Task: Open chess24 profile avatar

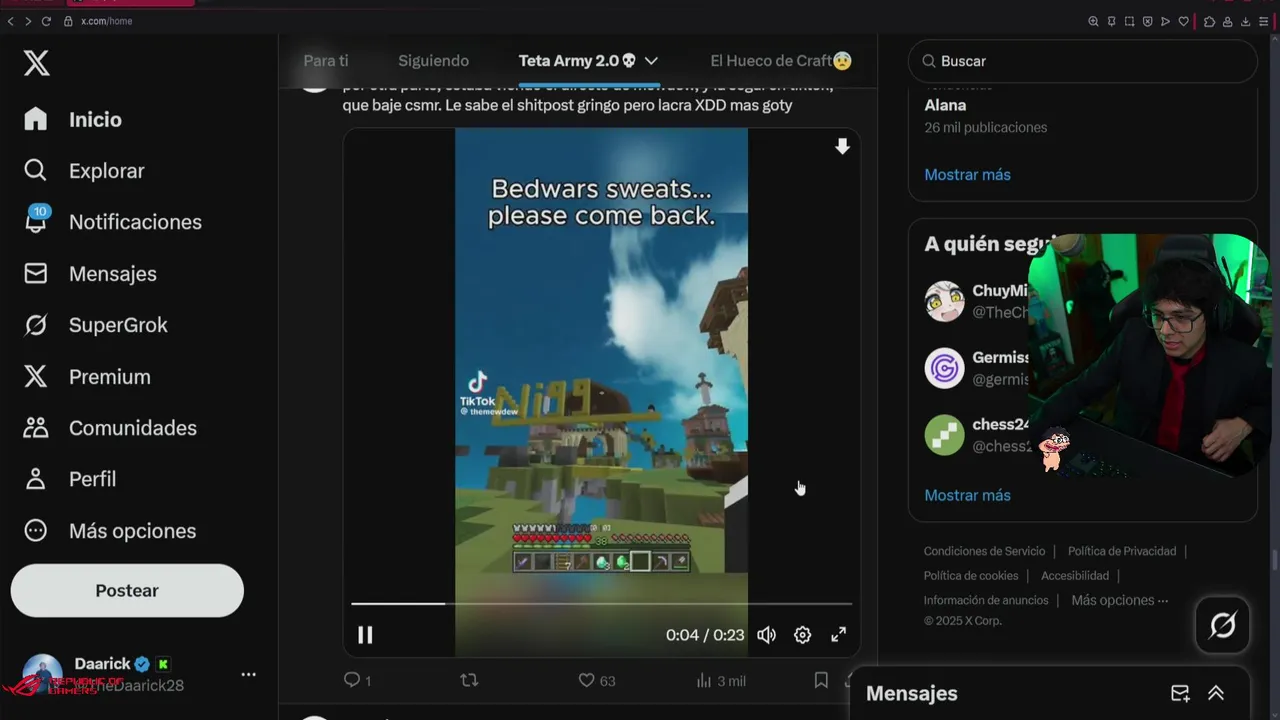Action: (944, 436)
